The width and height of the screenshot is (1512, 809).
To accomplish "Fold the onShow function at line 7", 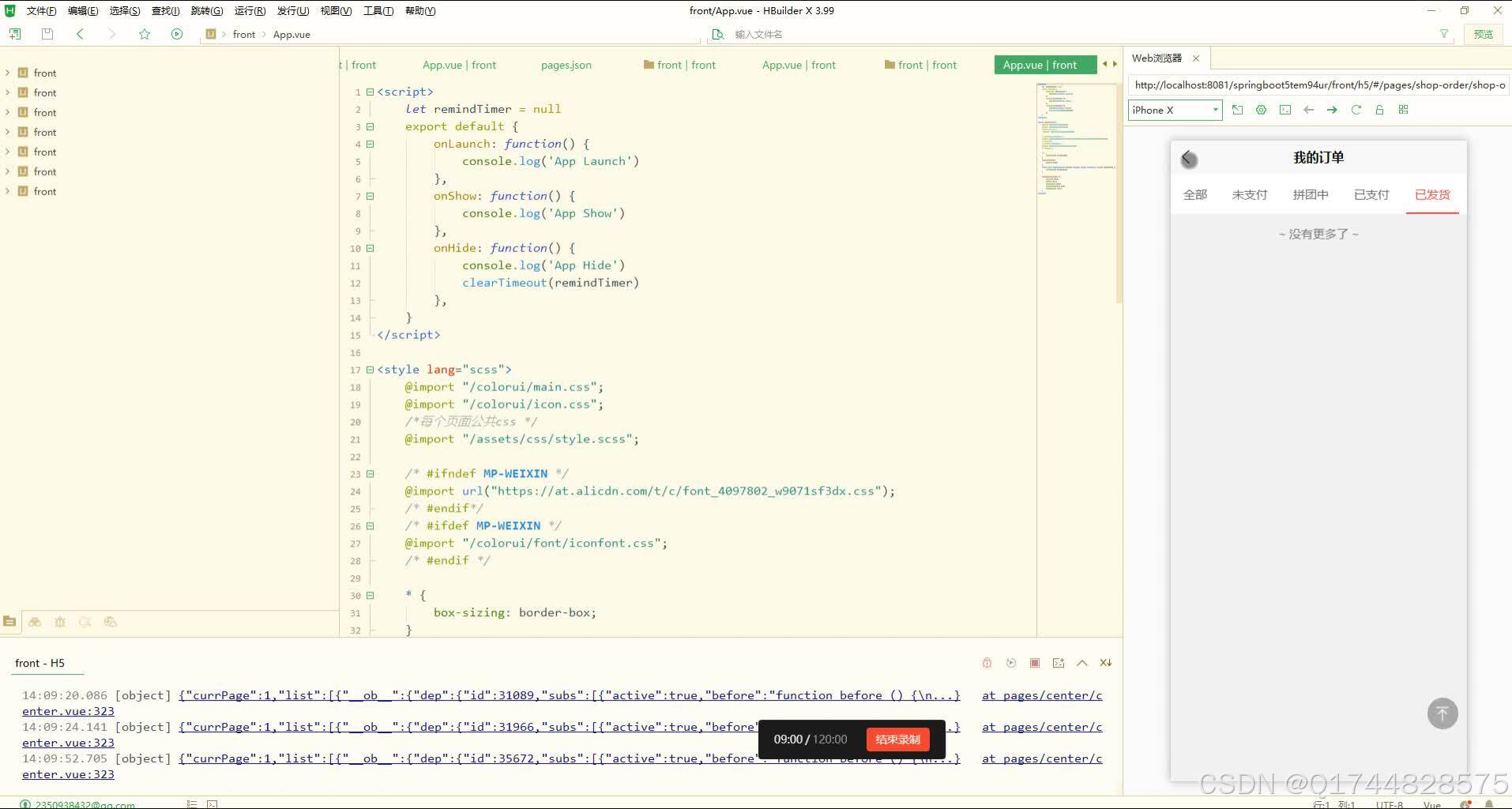I will [x=370, y=196].
